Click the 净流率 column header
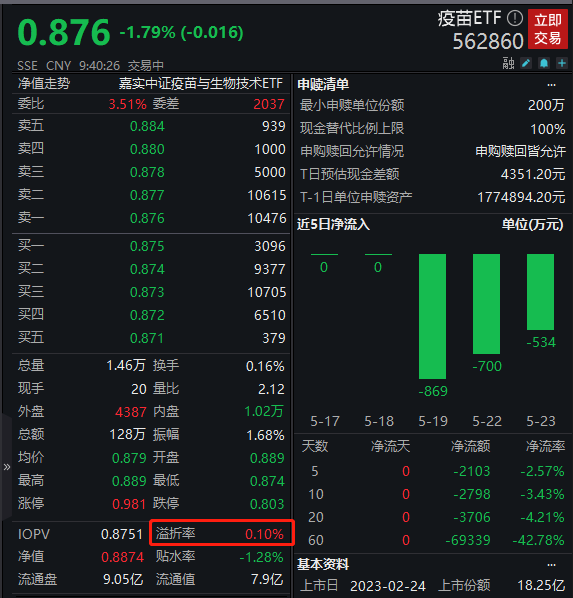573x598 pixels. (x=545, y=446)
